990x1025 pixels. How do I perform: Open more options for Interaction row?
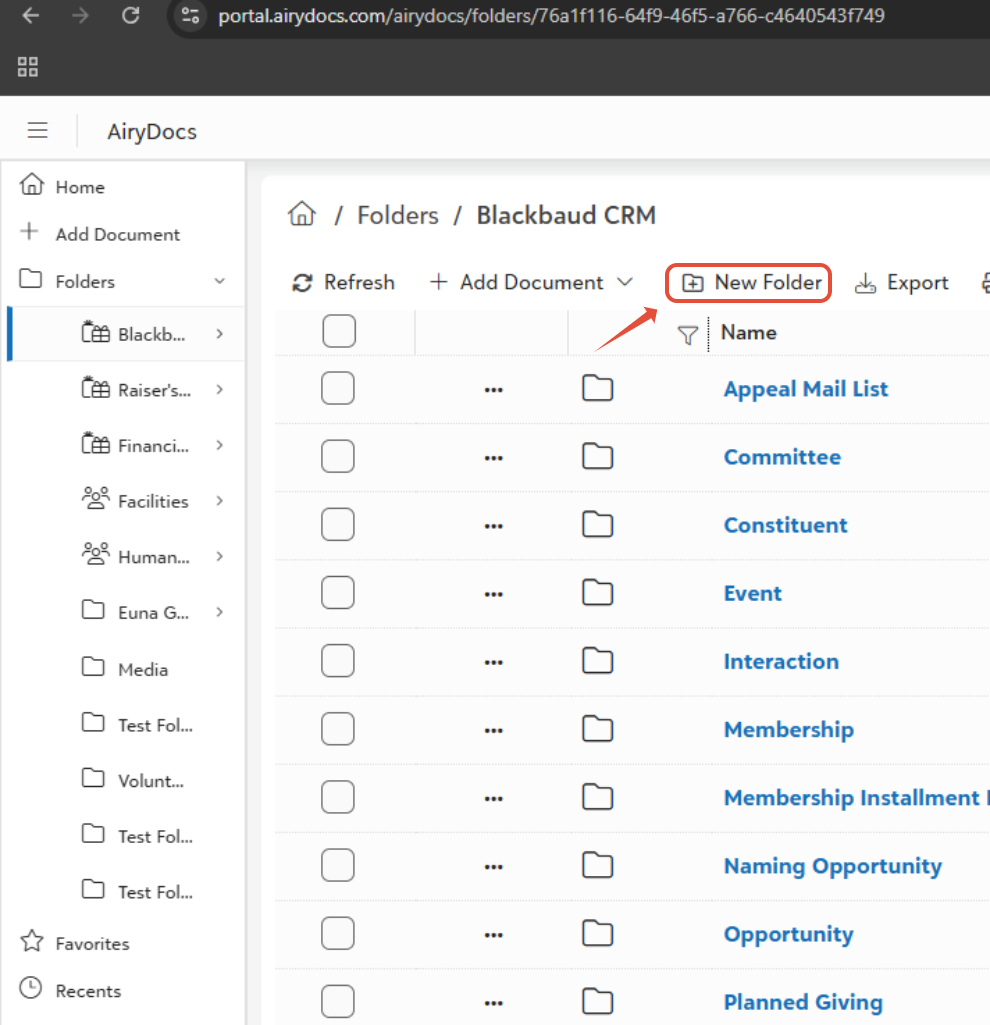(x=494, y=663)
